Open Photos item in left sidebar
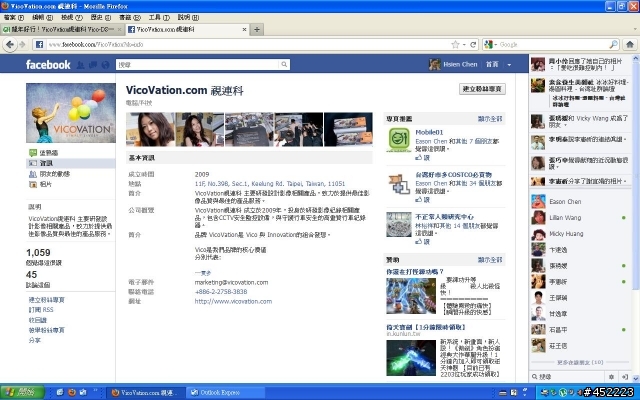The height and width of the screenshot is (400, 640). coord(46,184)
